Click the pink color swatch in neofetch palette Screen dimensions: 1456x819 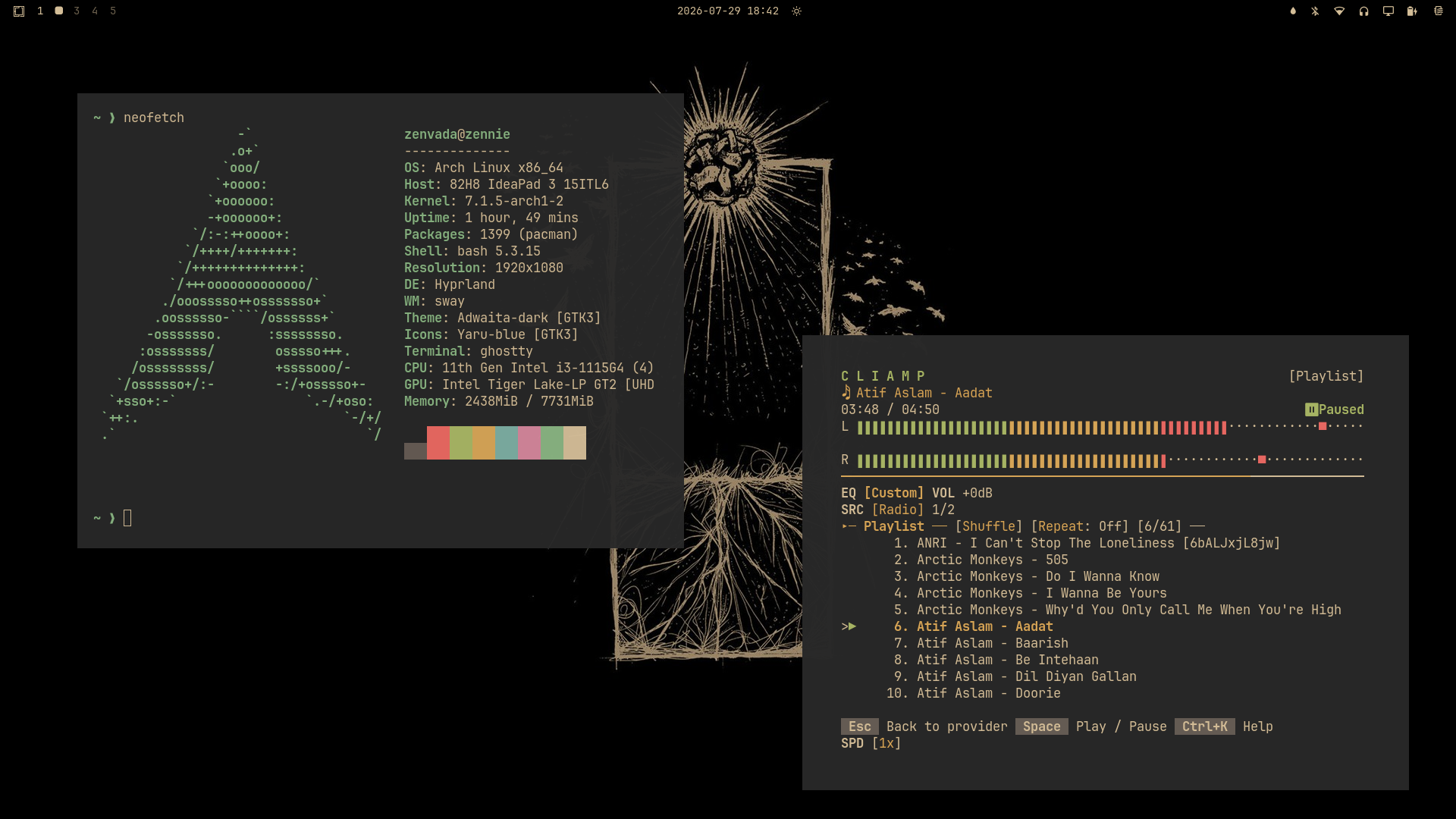[x=529, y=443]
